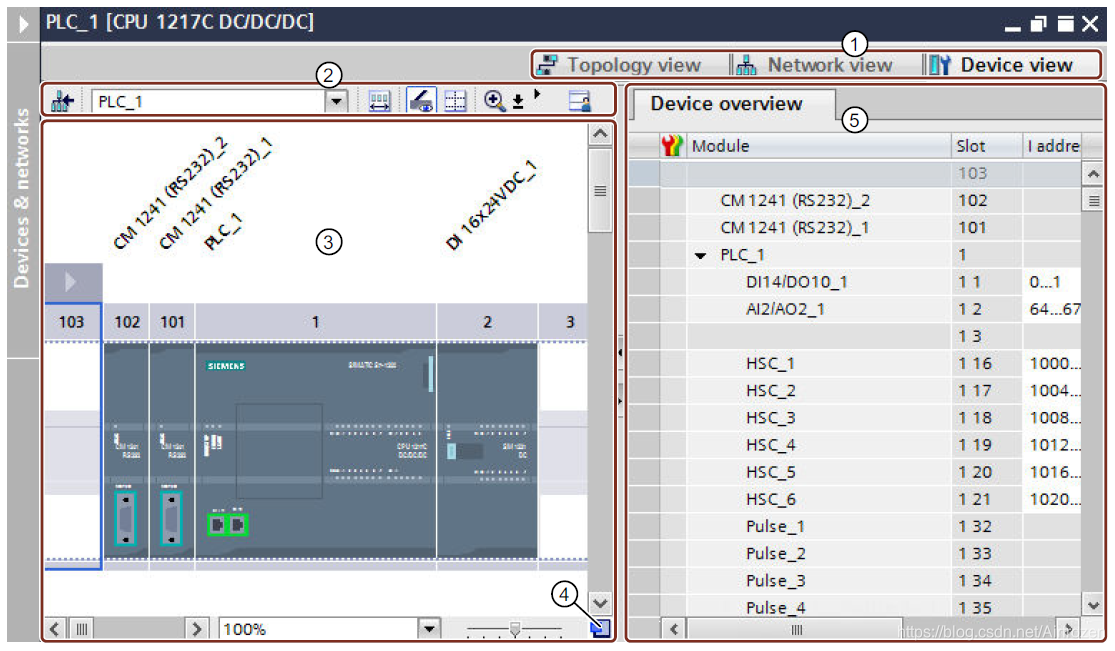Viewport: 1115px width, 651px height.
Task: Click I address cell 64...67
Action: point(1052,309)
